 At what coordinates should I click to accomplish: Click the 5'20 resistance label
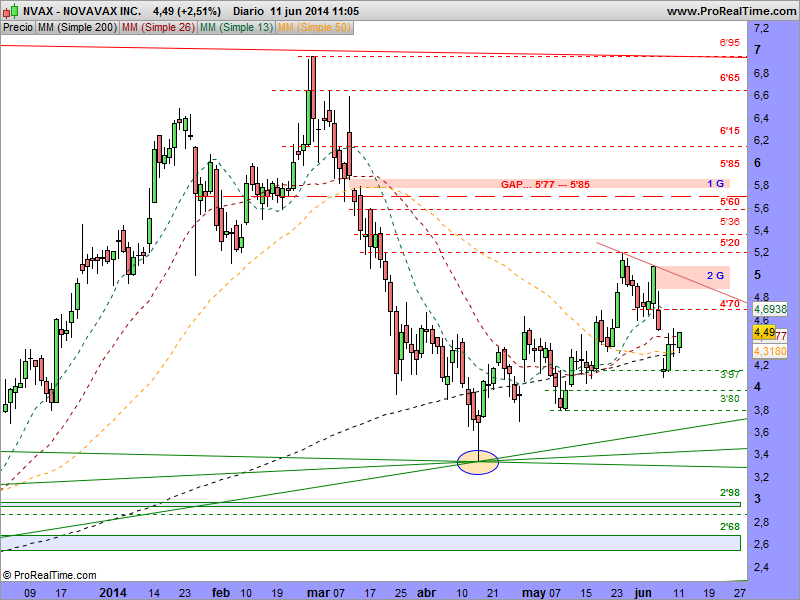pos(730,243)
